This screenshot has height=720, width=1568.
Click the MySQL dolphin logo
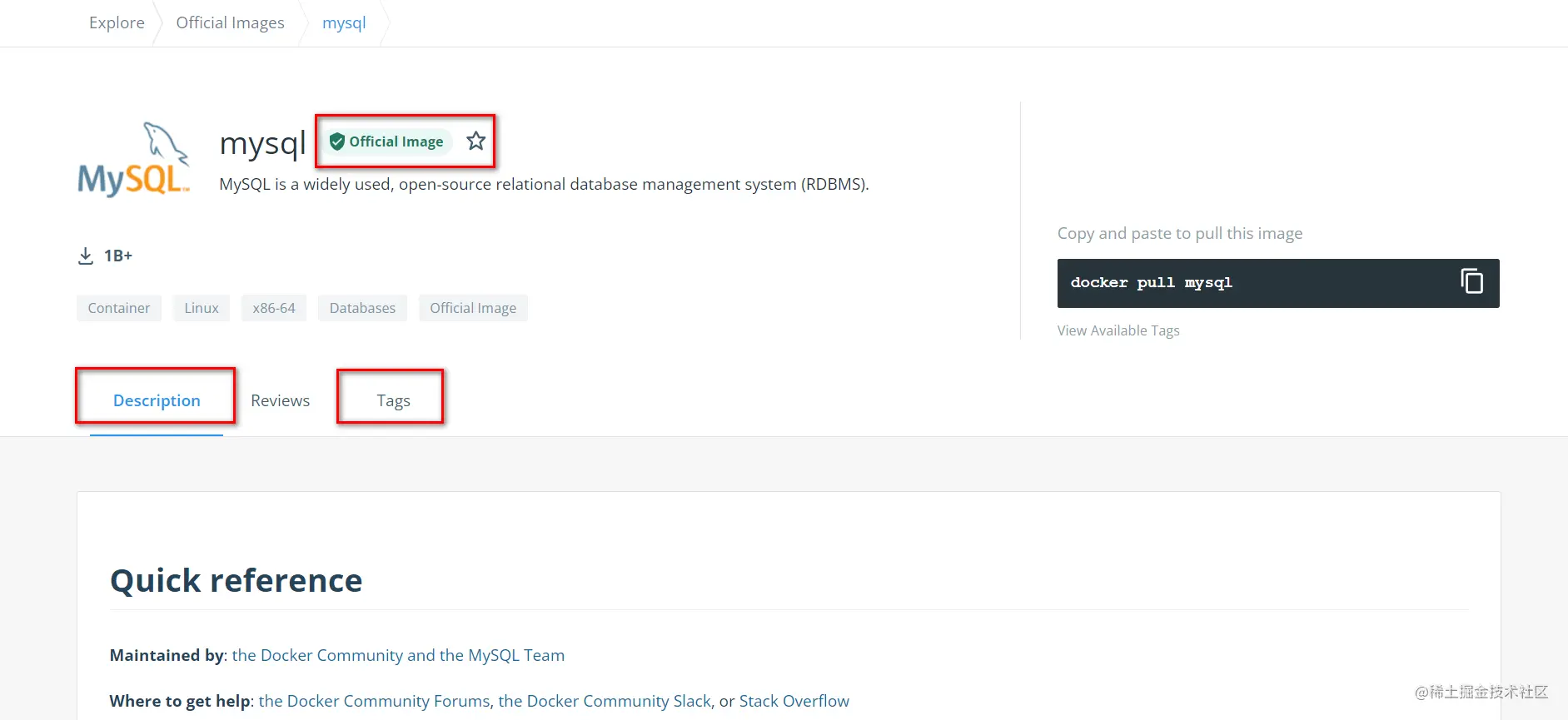134,159
